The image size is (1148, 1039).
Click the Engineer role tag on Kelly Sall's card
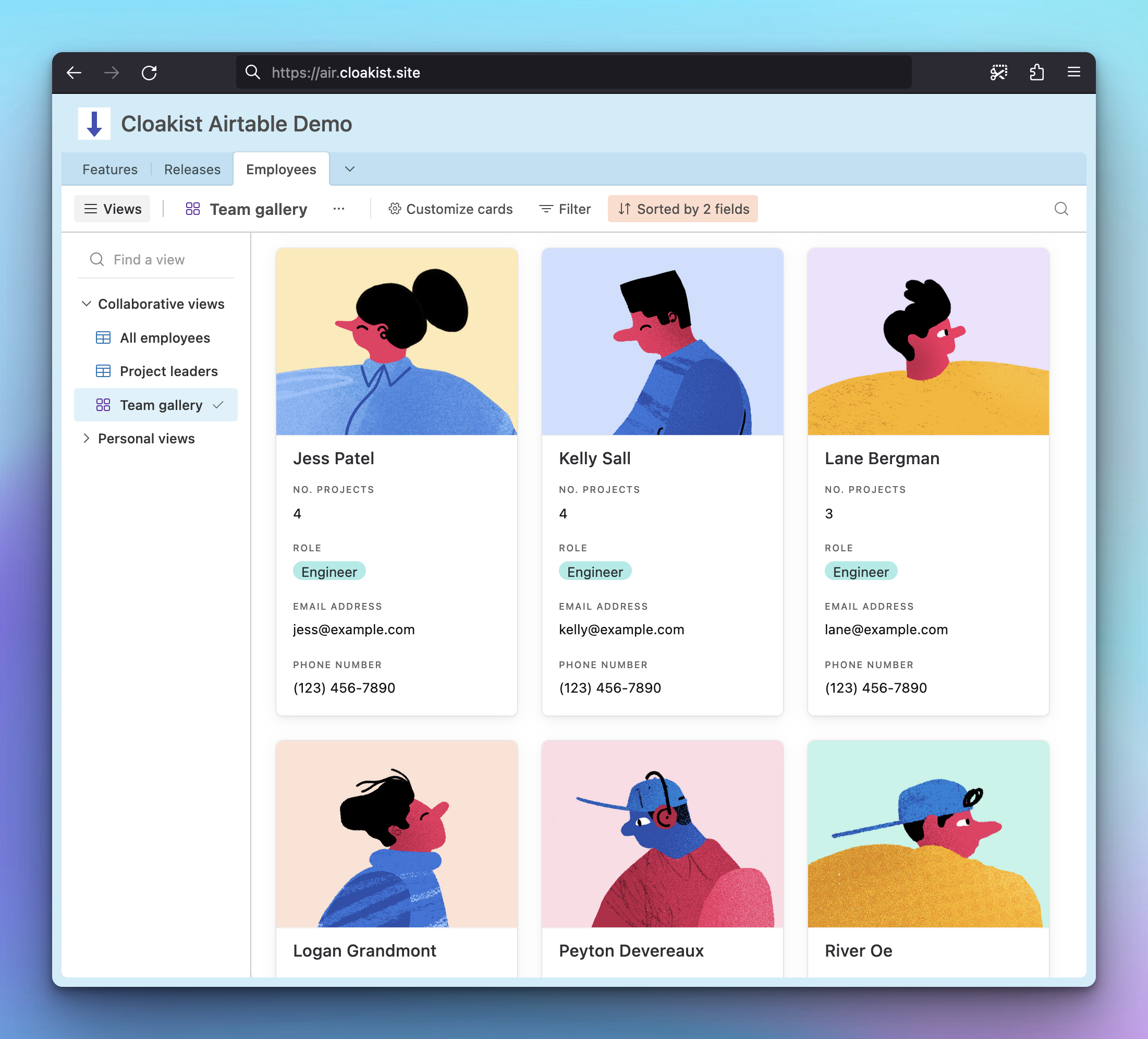point(595,572)
